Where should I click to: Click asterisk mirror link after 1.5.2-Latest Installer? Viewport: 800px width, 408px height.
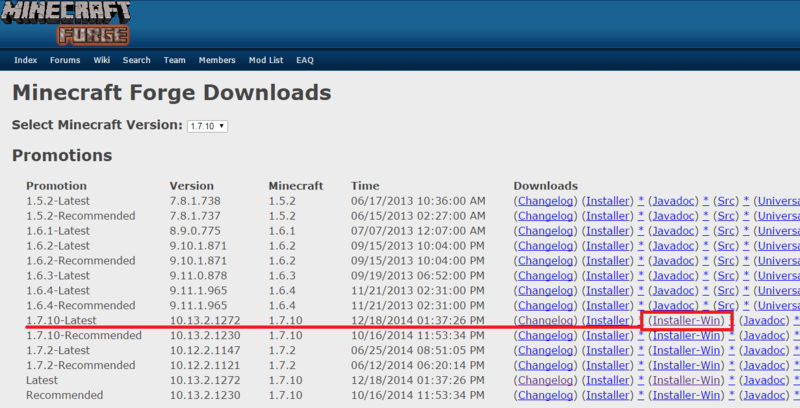(641, 201)
